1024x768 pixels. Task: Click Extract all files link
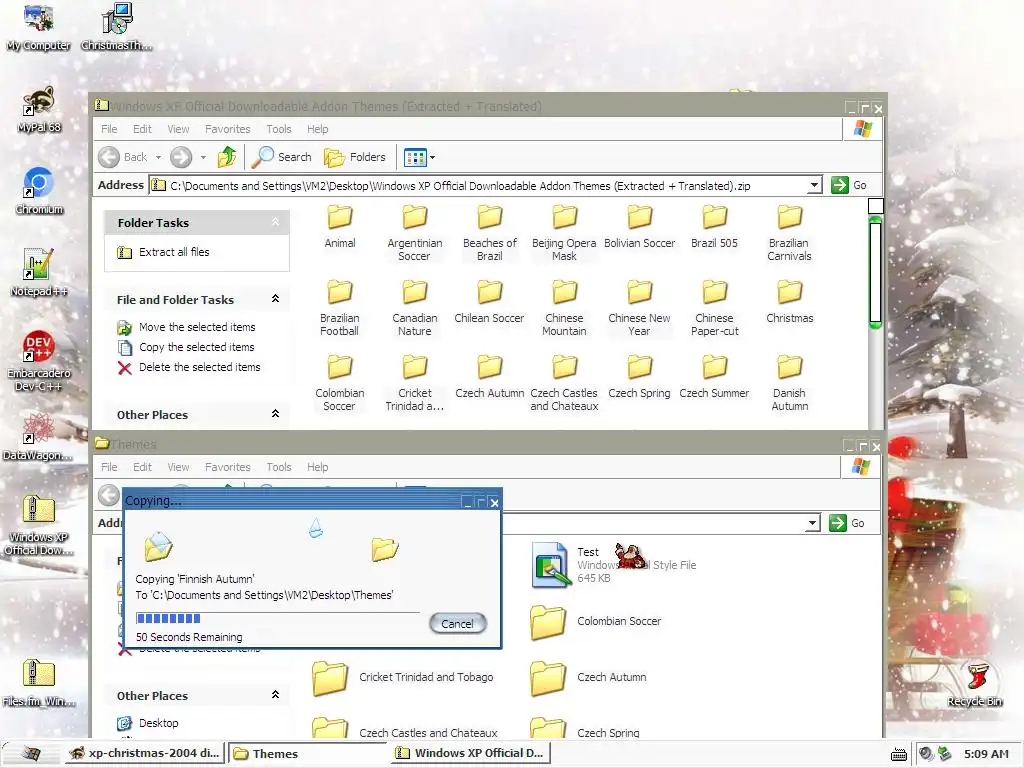[x=174, y=252]
